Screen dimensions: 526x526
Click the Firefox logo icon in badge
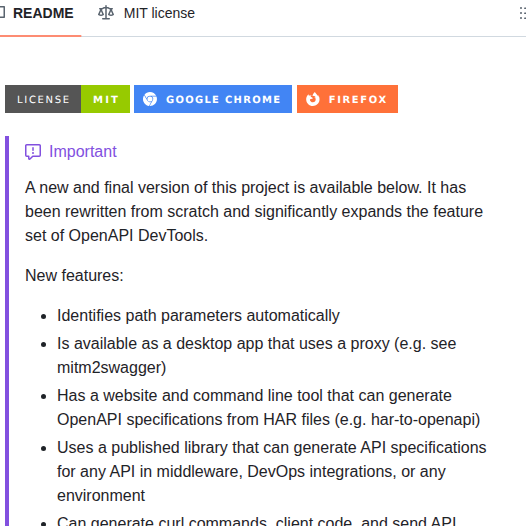(313, 99)
